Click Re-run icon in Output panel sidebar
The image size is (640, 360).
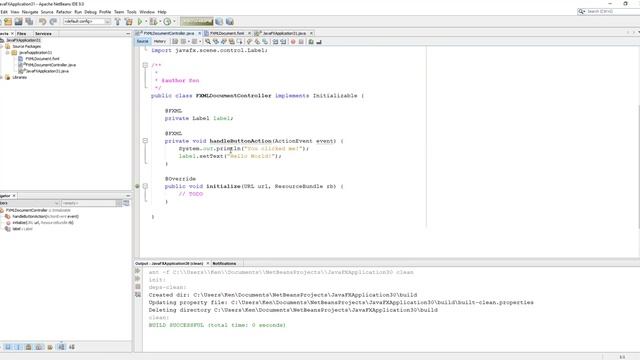click(138, 271)
